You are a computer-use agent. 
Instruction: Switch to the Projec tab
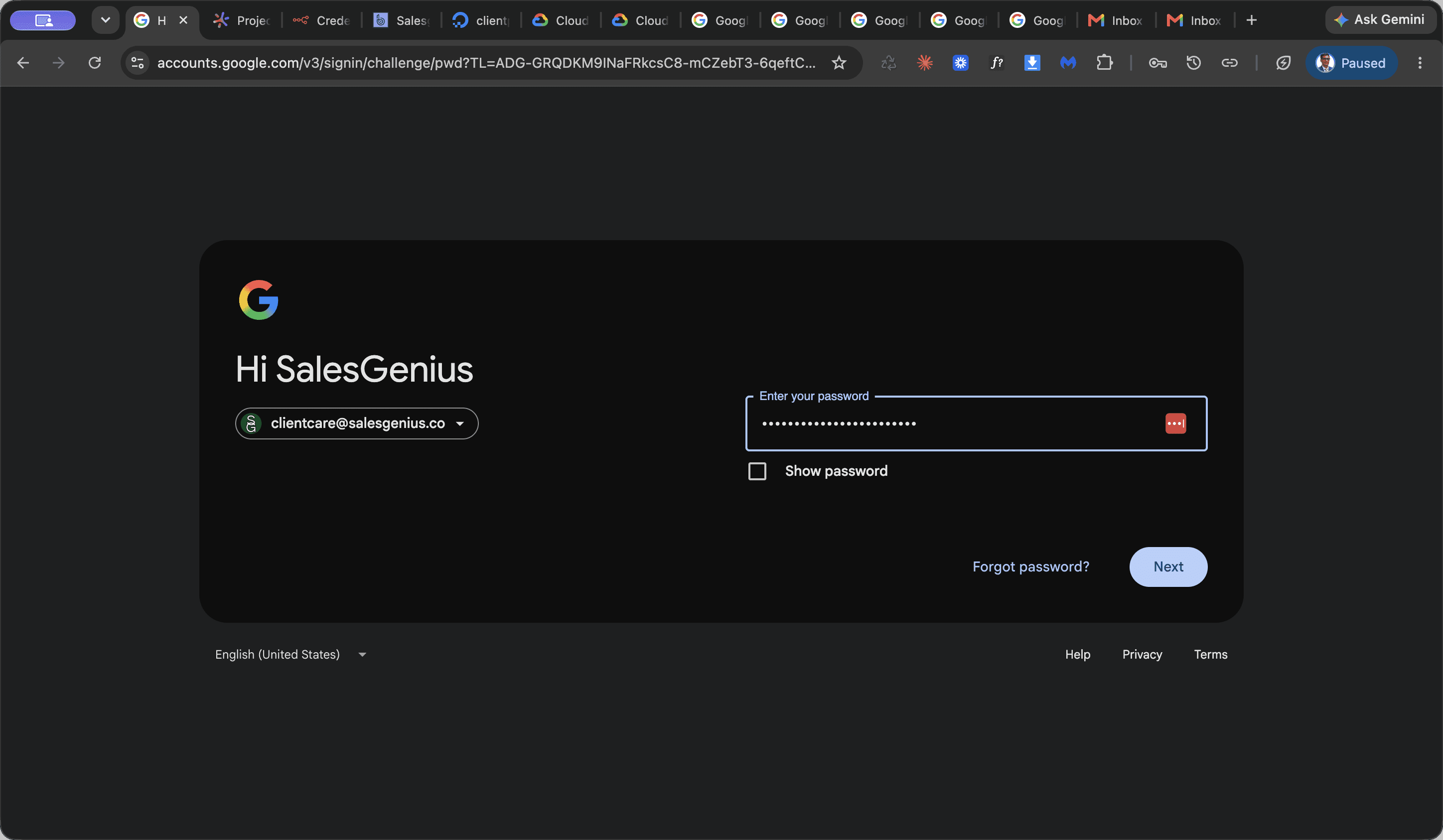coord(242,20)
